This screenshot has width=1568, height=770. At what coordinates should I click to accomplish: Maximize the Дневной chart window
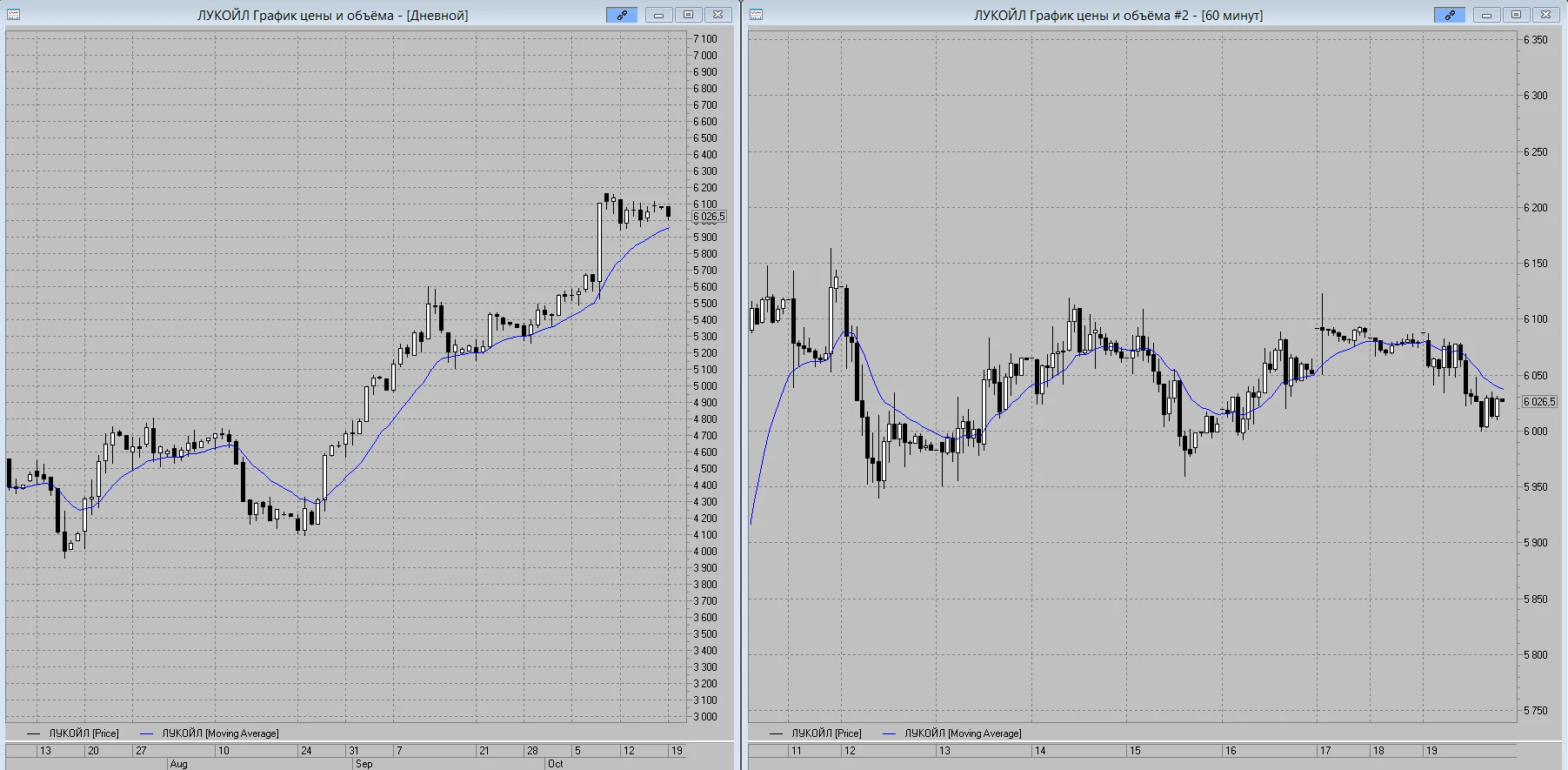click(688, 15)
